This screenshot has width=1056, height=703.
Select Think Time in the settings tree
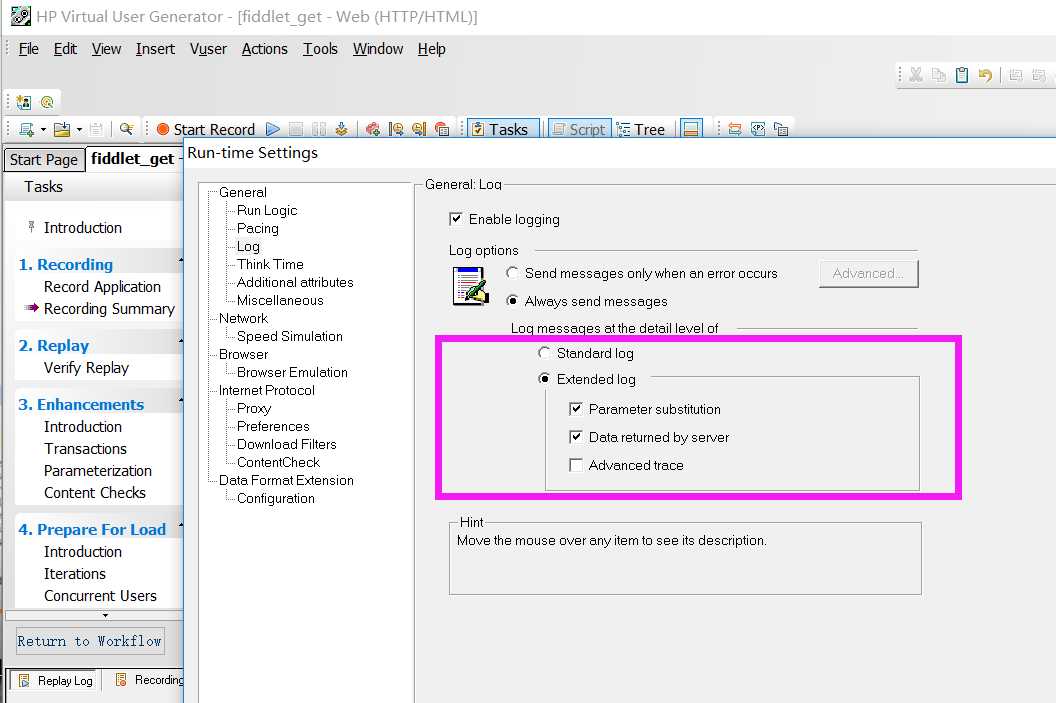270,264
